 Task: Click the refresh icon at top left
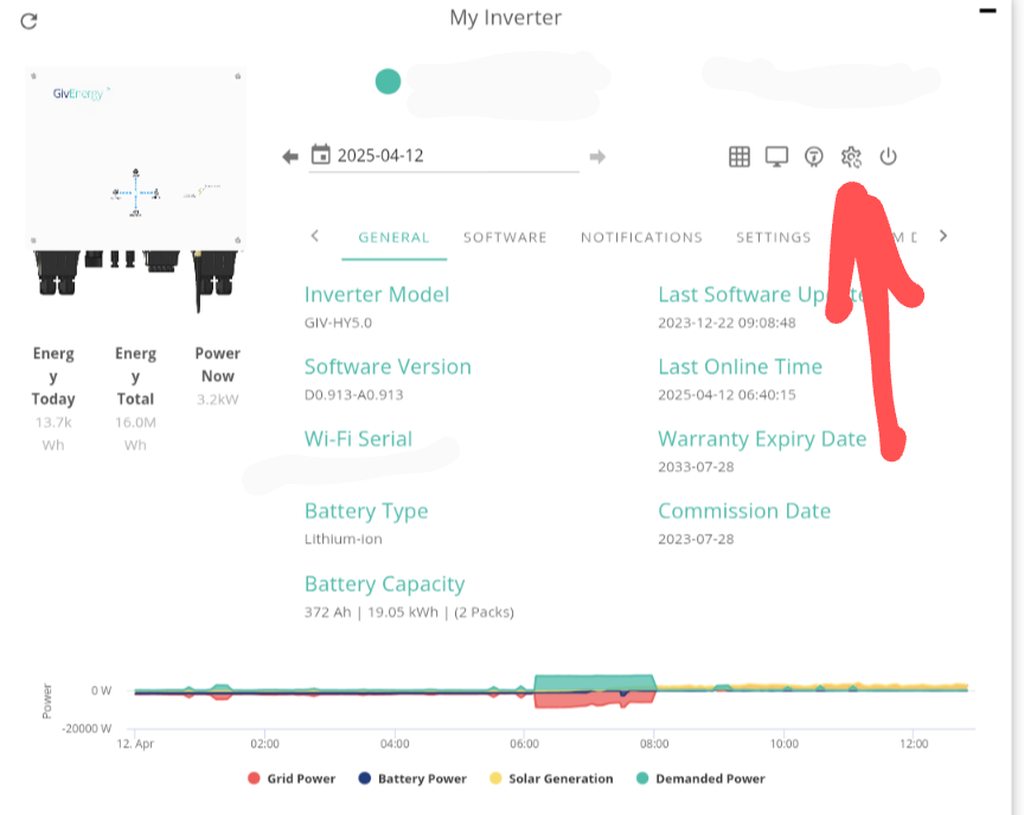tap(29, 21)
